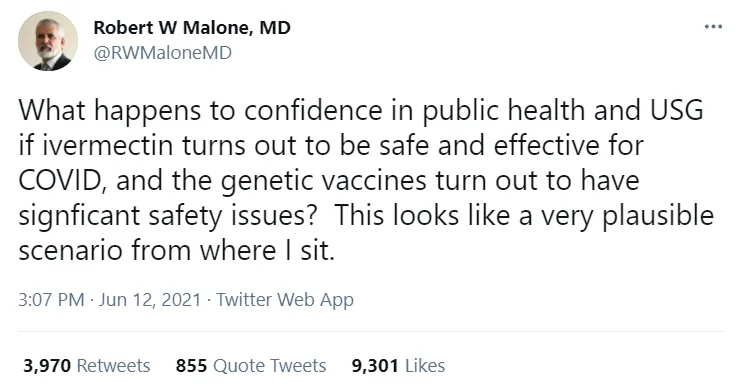
Task: Click the word ivermectin in the tweet
Action: point(108,145)
